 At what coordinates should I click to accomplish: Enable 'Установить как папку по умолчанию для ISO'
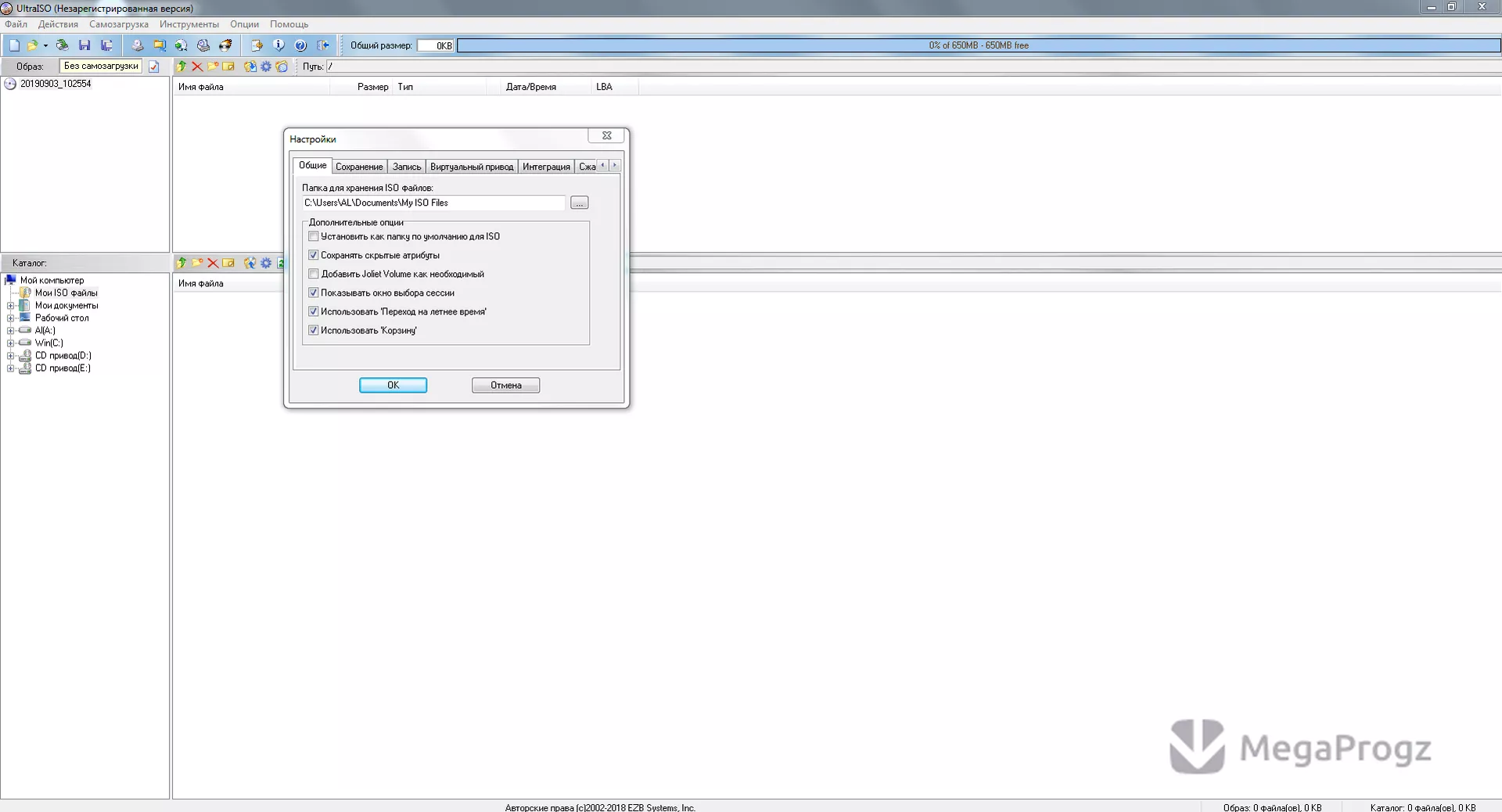click(x=314, y=236)
